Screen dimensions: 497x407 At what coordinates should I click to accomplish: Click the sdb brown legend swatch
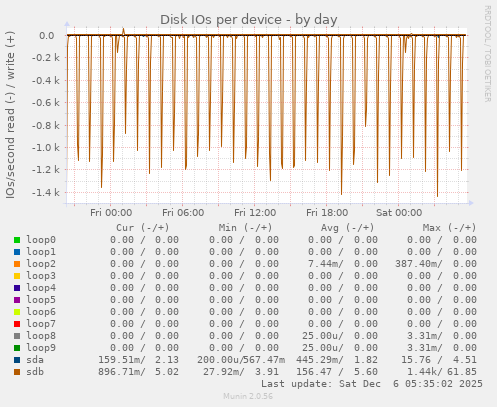(x=17, y=372)
